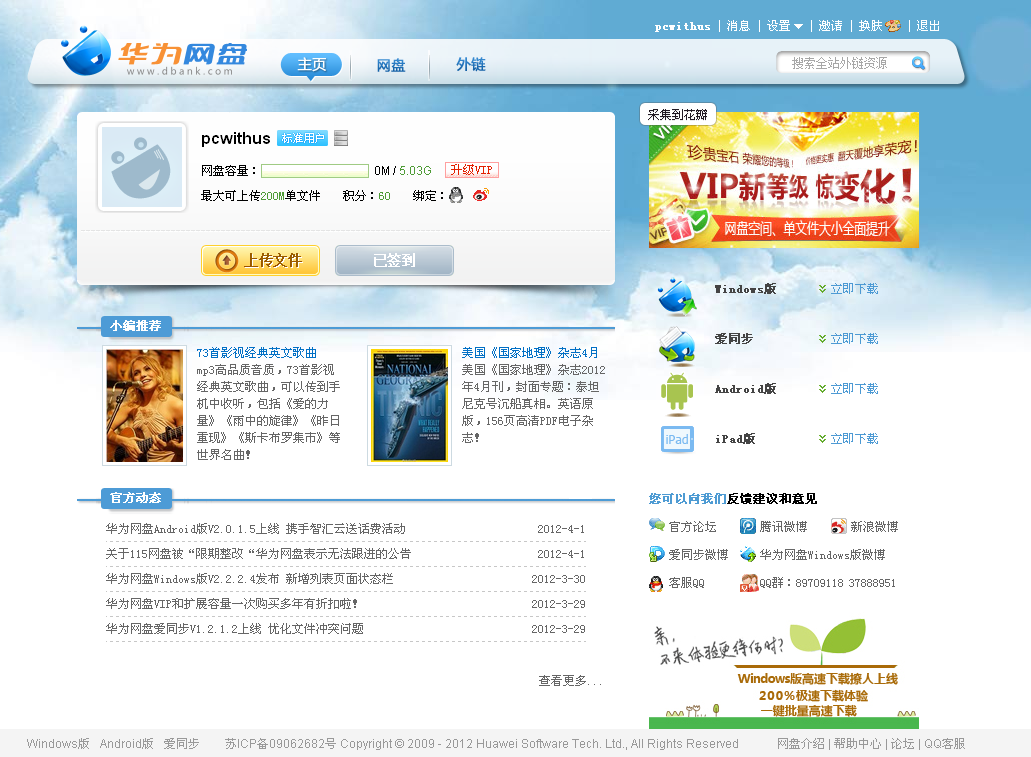Click the 已签到 check-in button
Viewport: 1031px width, 757px height.
click(394, 260)
